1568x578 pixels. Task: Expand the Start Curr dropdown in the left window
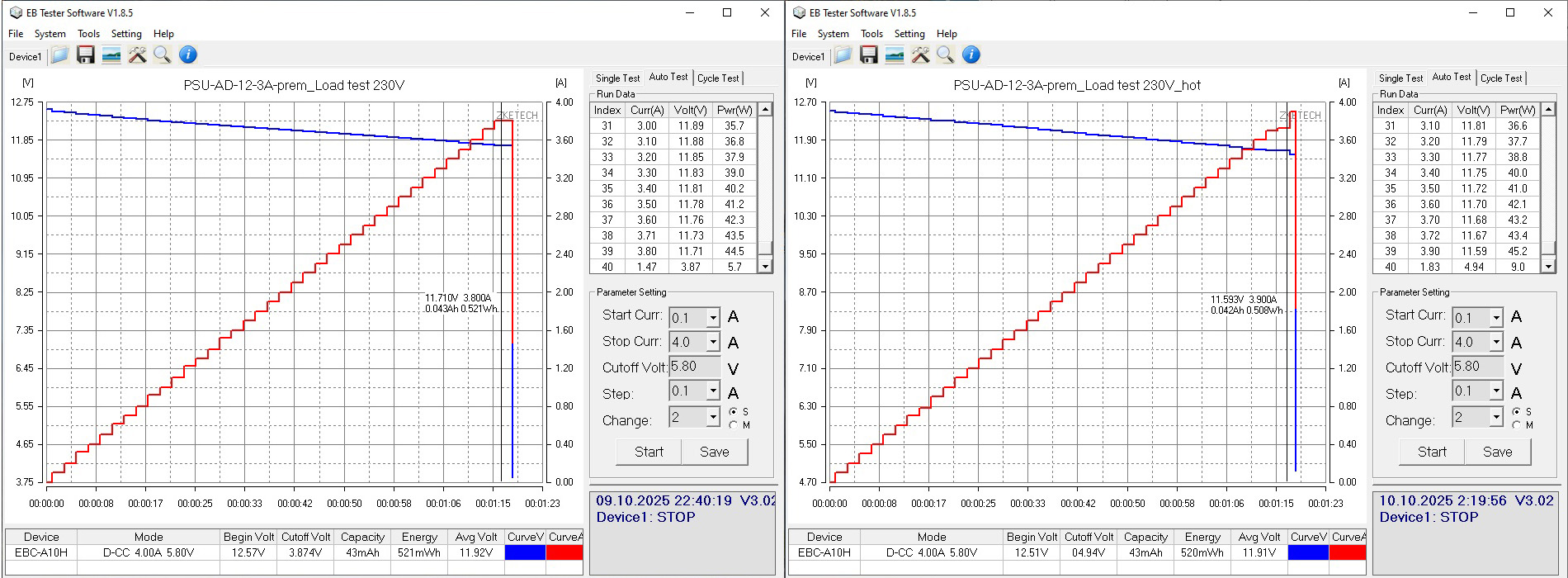(x=713, y=318)
